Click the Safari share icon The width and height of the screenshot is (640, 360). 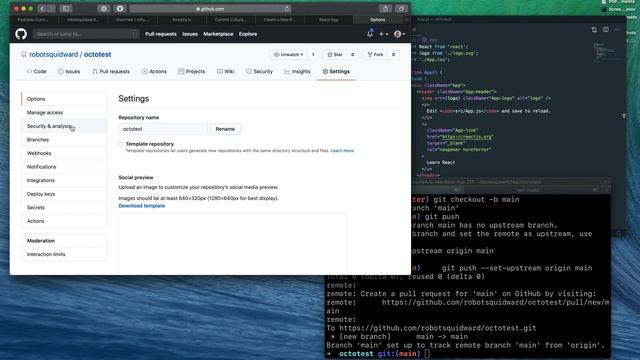385,9
